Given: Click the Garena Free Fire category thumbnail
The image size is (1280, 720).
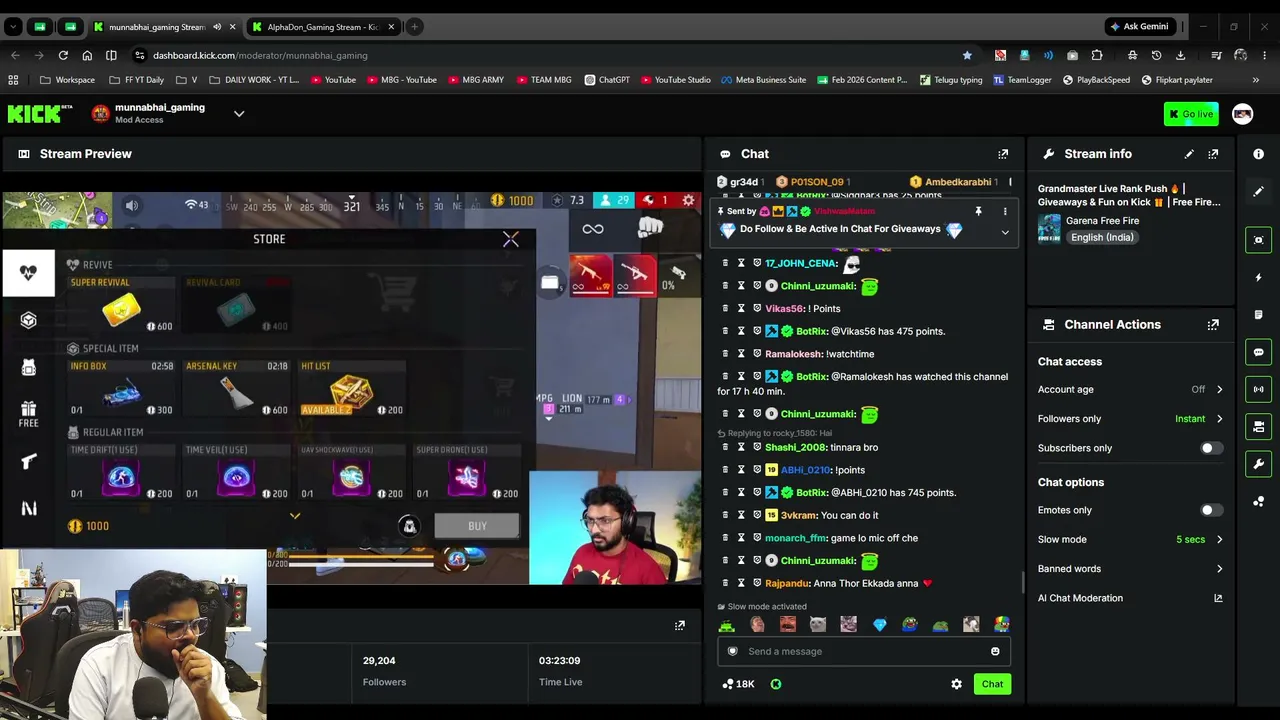Looking at the screenshot, I should point(1049,229).
